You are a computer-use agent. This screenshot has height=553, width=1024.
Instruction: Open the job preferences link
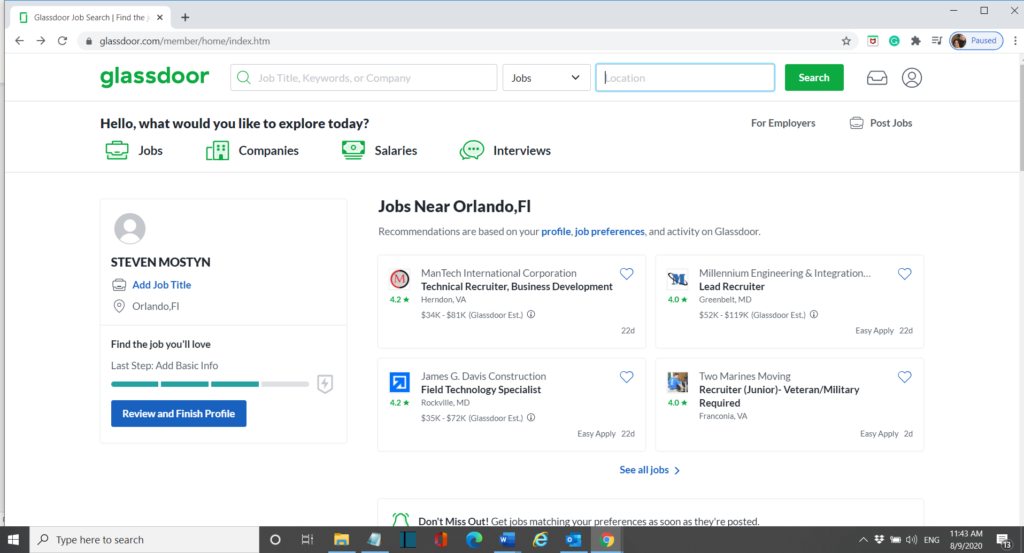coord(609,231)
